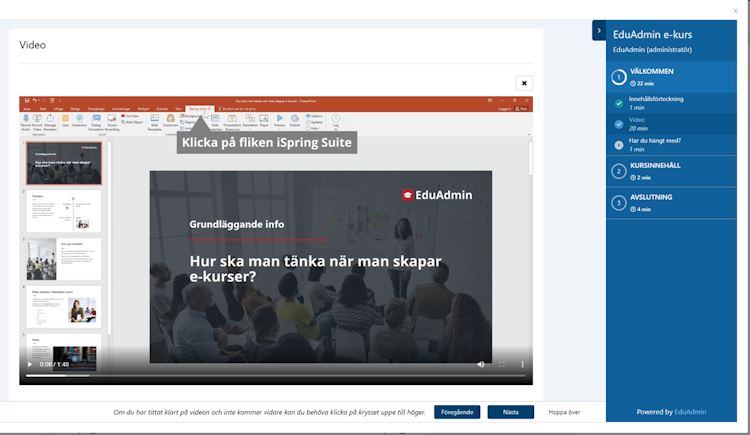Click the close X at the window's top right
Image resolution: width=750 pixels, height=435 pixels.
click(x=735, y=11)
